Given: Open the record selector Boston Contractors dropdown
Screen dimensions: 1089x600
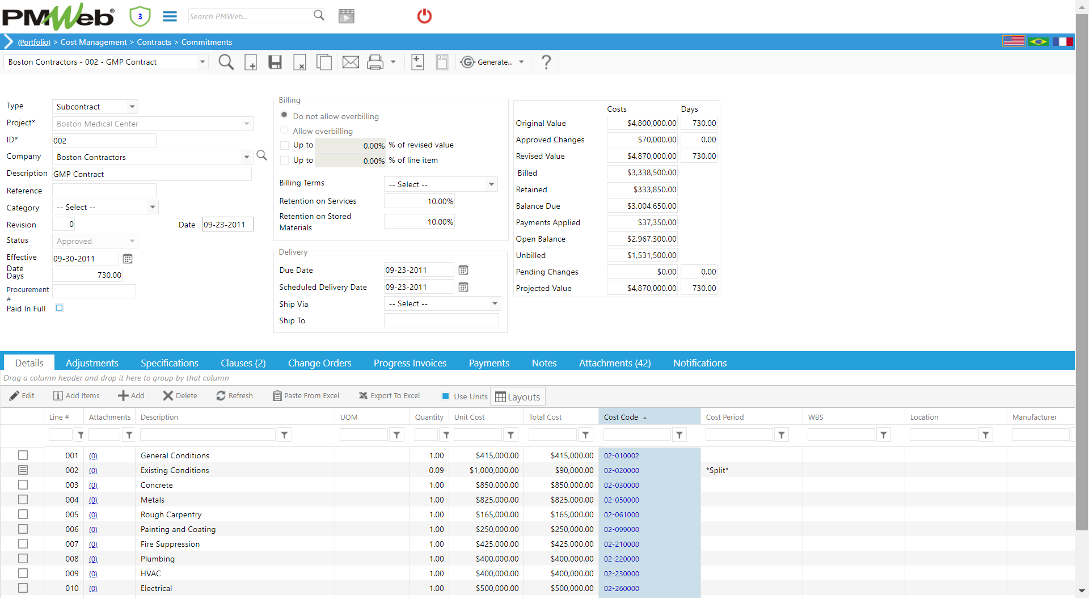Looking at the screenshot, I should click(x=202, y=62).
